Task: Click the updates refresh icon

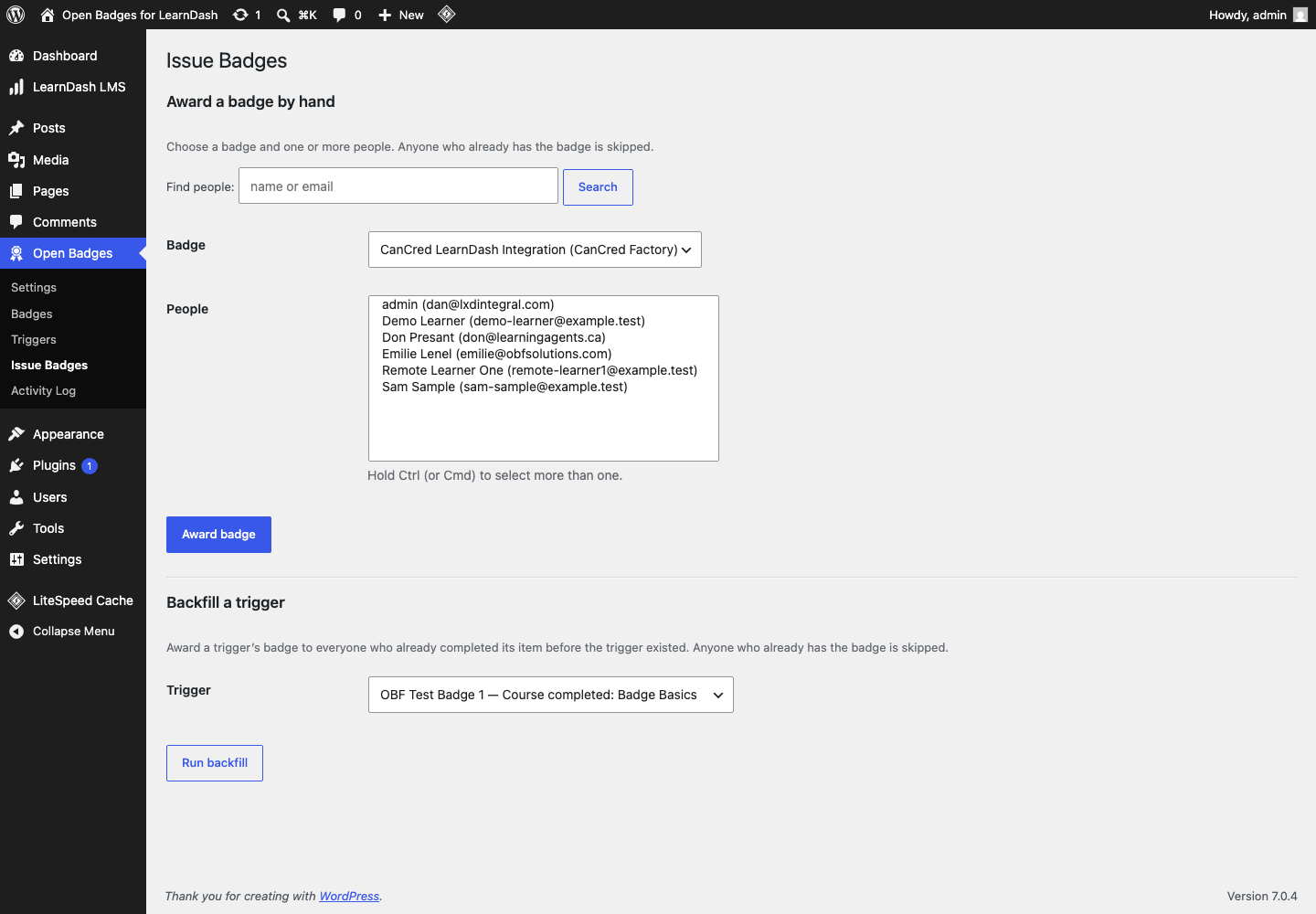Action: (240, 15)
